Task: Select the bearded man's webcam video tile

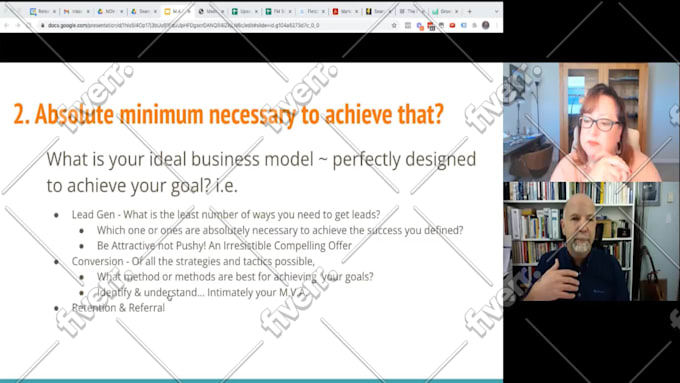Action: click(x=592, y=241)
